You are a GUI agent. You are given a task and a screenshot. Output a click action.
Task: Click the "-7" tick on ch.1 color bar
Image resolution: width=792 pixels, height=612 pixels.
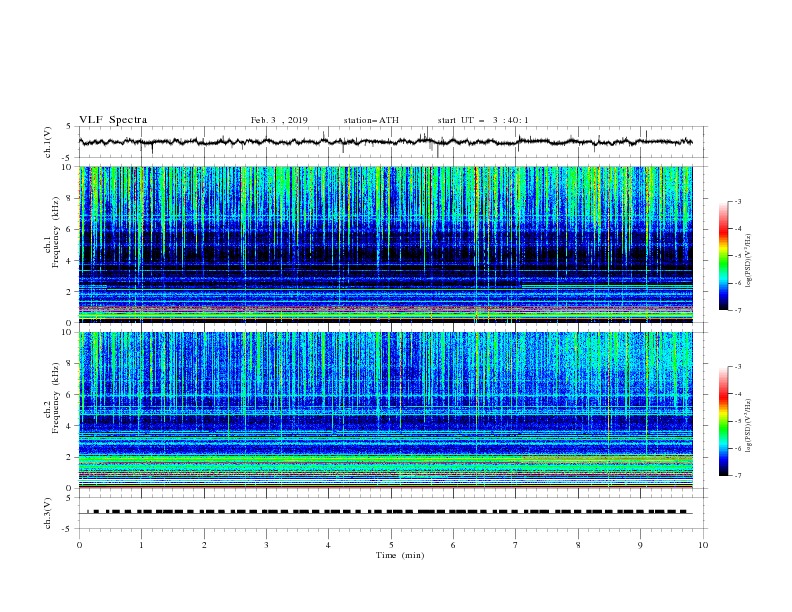pyautogui.click(x=737, y=310)
